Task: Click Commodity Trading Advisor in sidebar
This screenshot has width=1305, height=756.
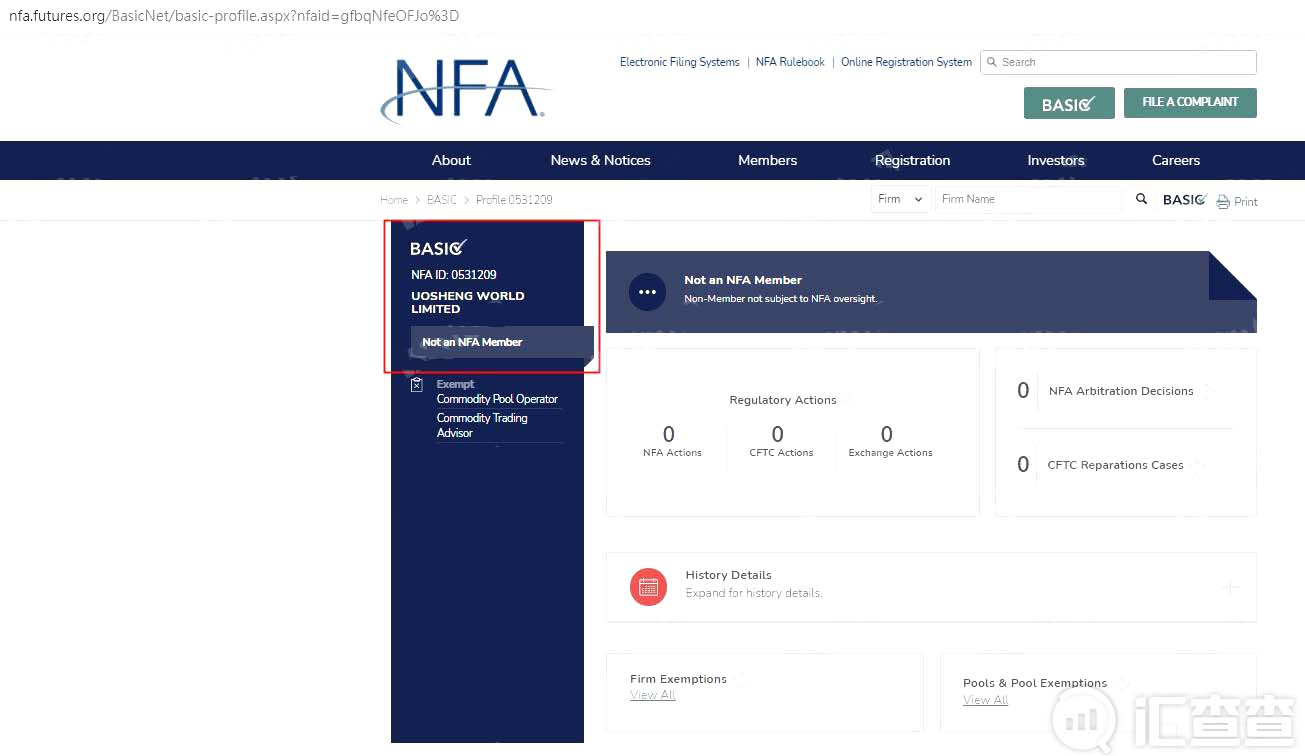Action: point(482,425)
